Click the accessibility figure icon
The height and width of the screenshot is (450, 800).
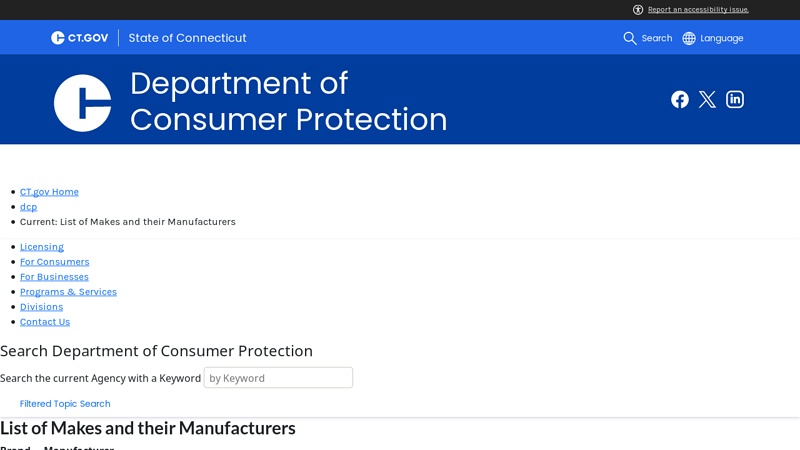pyautogui.click(x=638, y=10)
